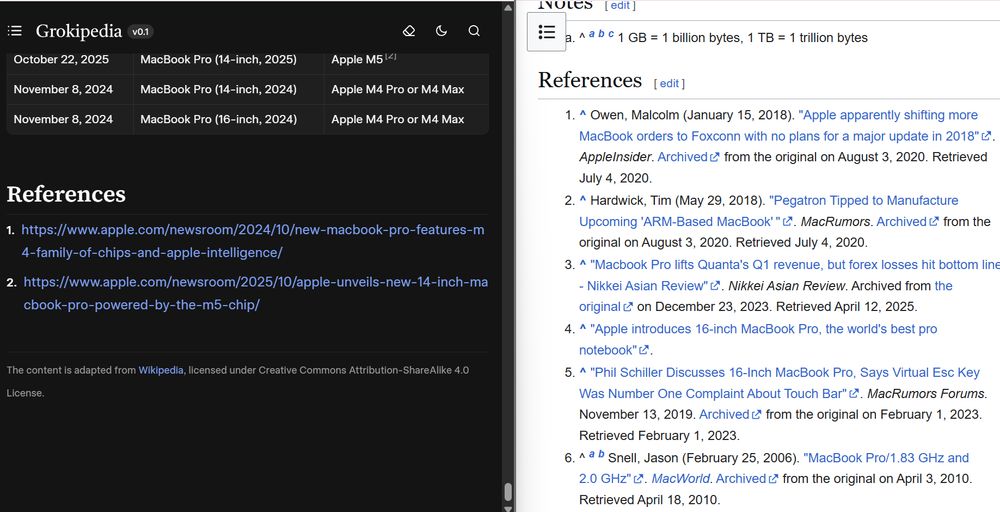Click the Apple M5 cell
This screenshot has width=1000, height=512.
point(406,59)
